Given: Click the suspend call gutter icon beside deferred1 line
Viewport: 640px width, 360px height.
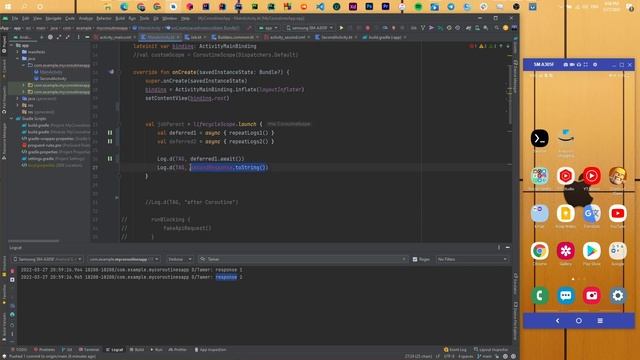Looking at the screenshot, I should pos(110,133).
